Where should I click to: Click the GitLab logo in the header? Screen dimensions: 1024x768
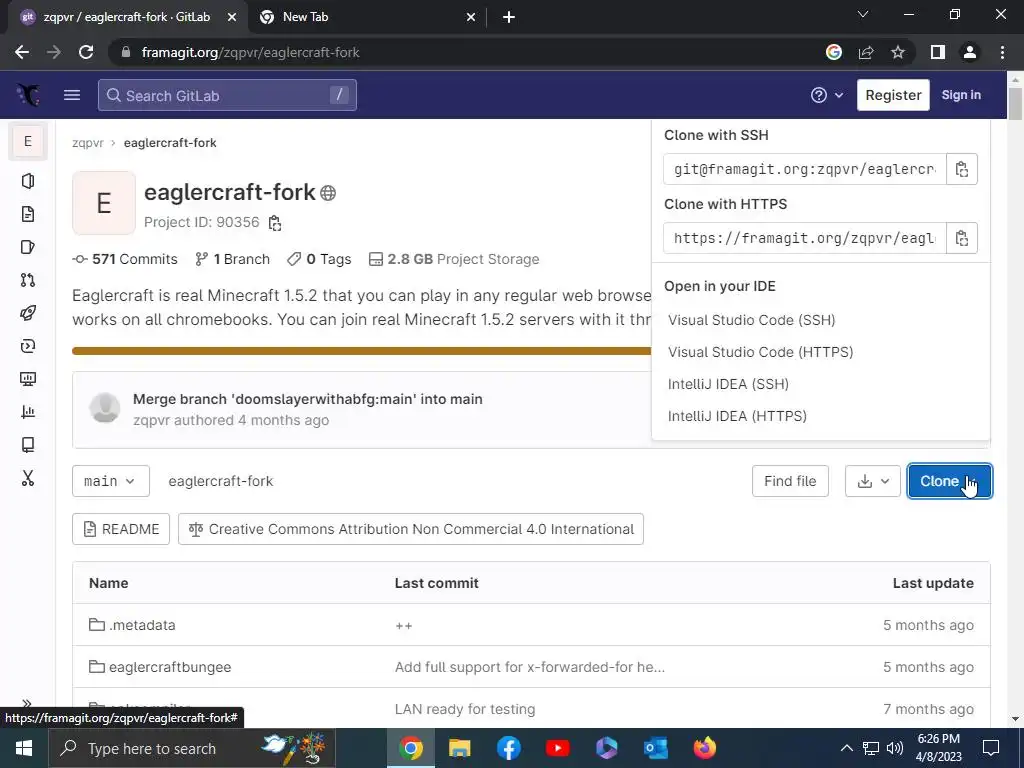pos(28,95)
